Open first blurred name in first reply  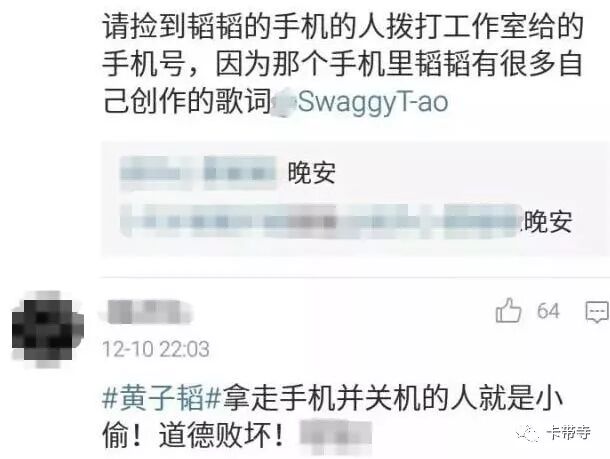point(156,173)
